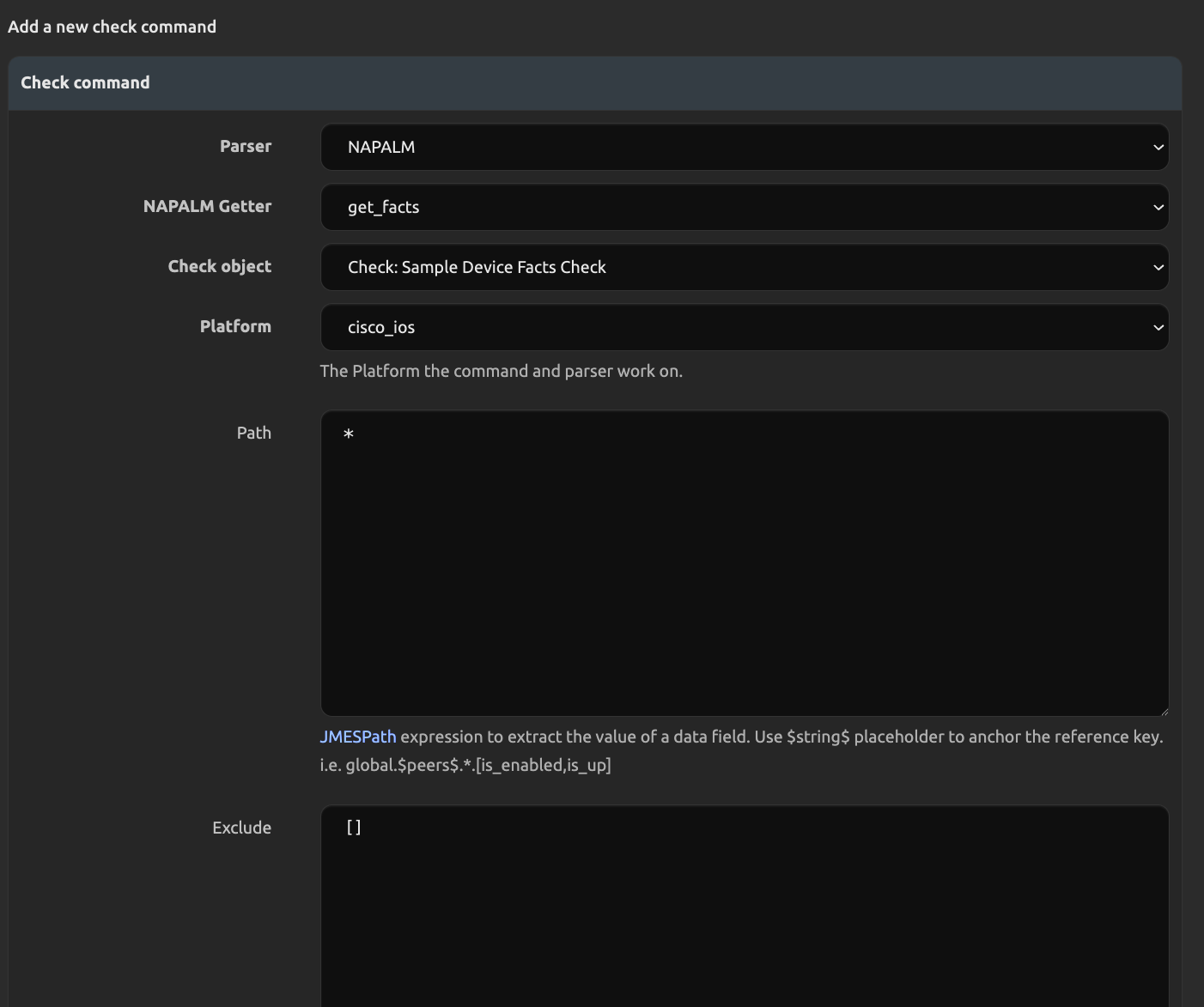Screen dimensions: 1204x1007
Task: Click the Parser field label
Action: tap(246, 146)
